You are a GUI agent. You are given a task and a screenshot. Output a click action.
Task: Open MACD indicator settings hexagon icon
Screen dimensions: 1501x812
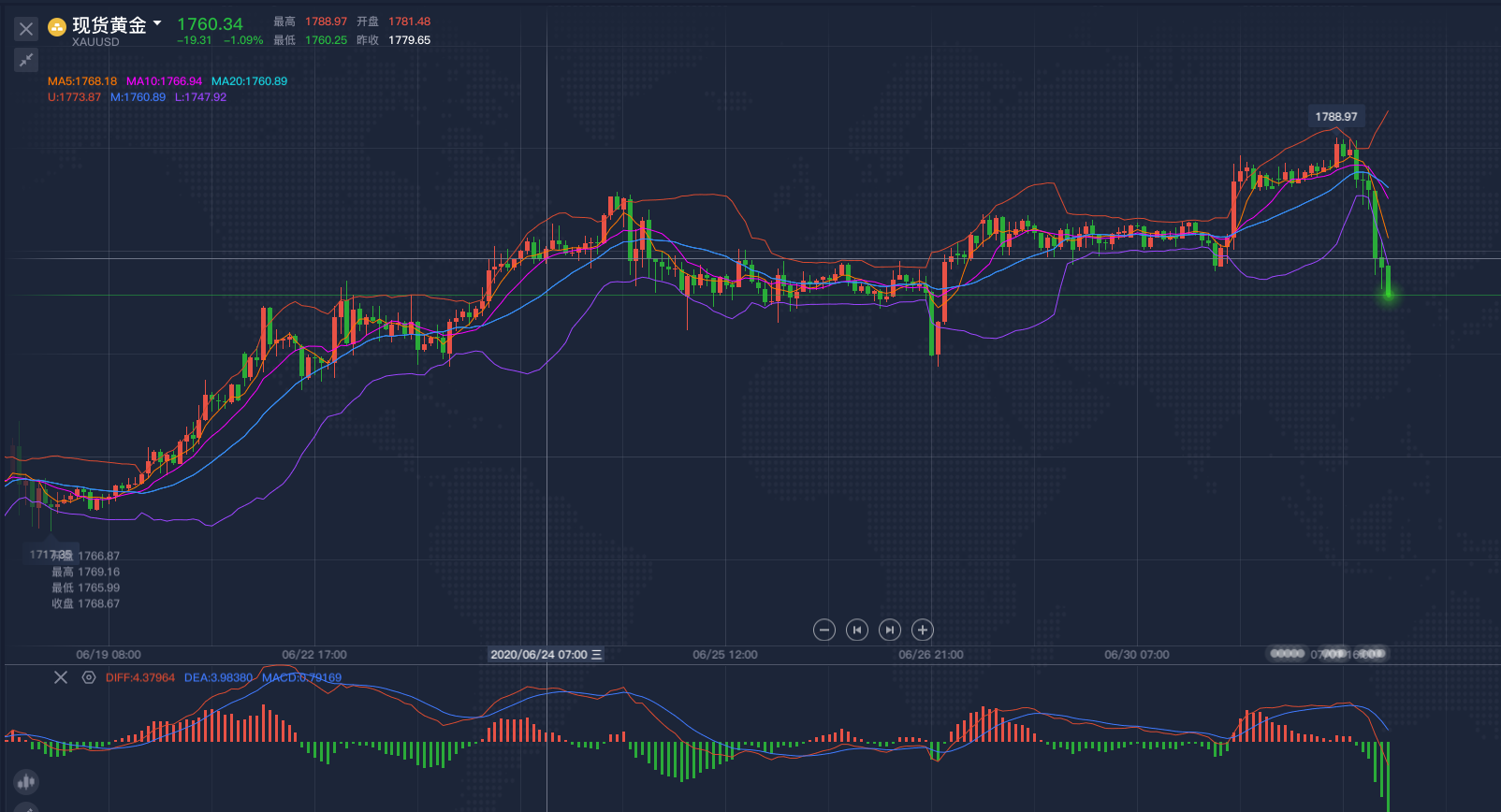(x=89, y=677)
